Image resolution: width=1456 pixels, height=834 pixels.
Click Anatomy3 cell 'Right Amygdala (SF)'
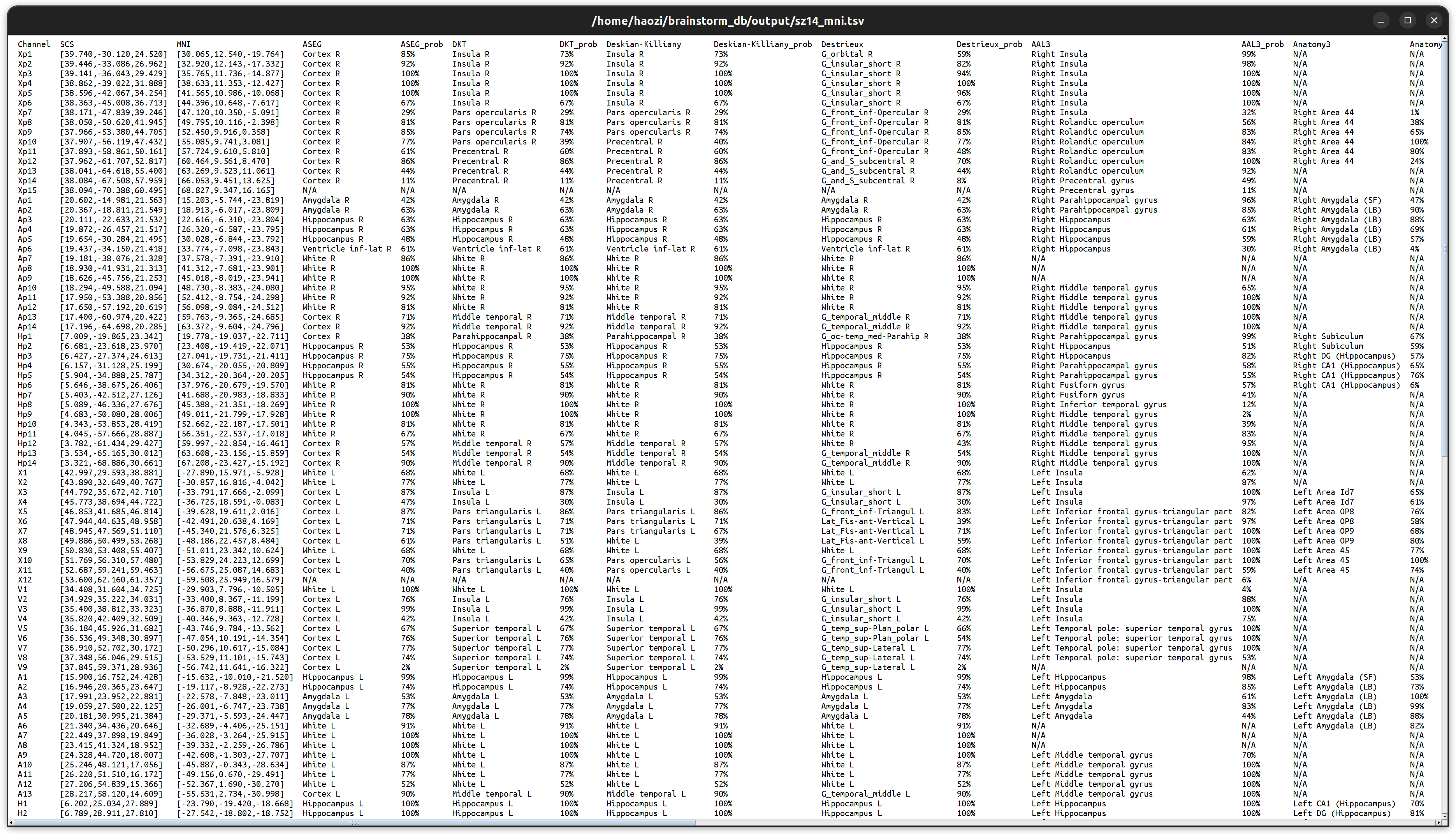tap(1337, 200)
